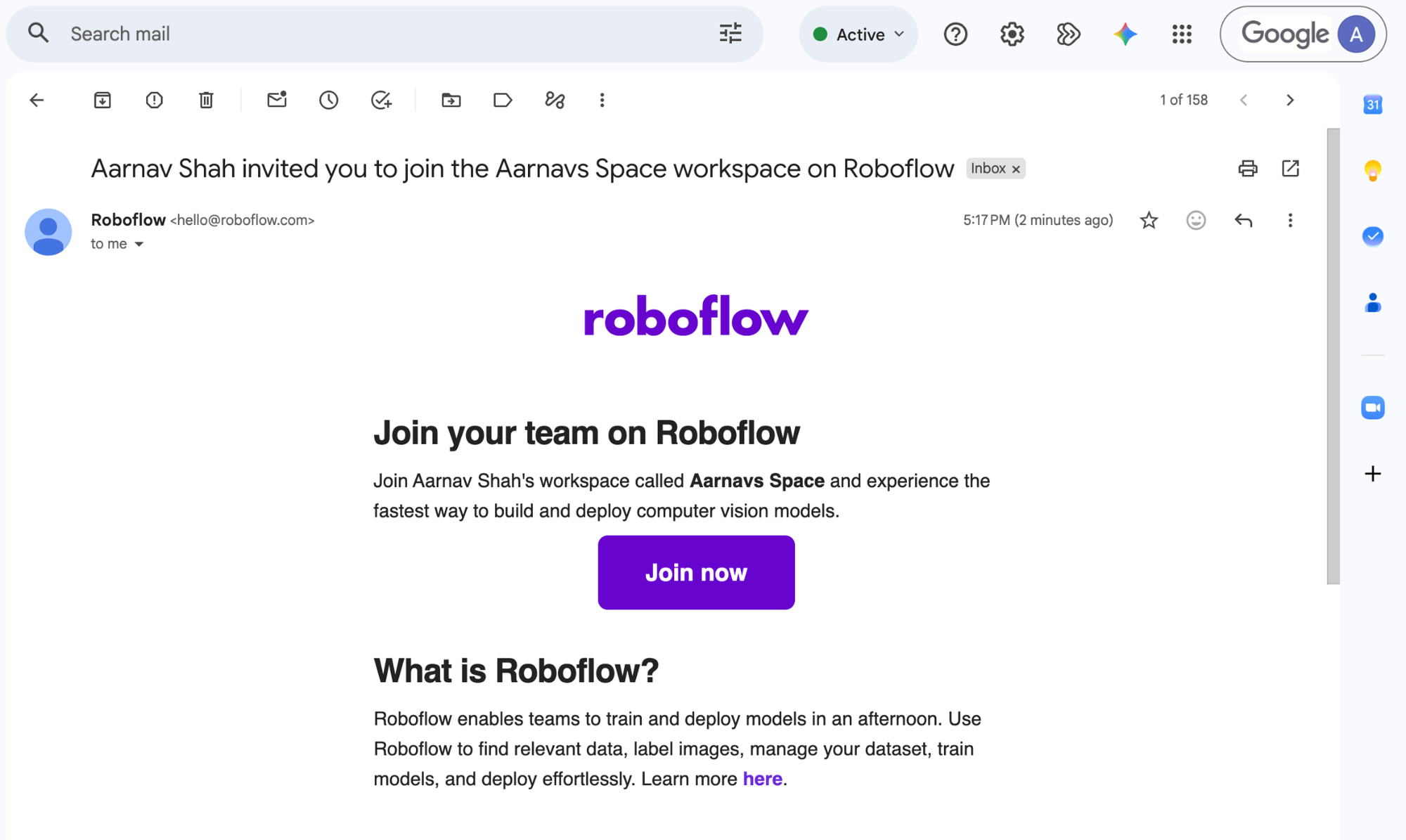Screen dimensions: 1406x840
Task: Open Gmail Support help icon
Action: 955,34
